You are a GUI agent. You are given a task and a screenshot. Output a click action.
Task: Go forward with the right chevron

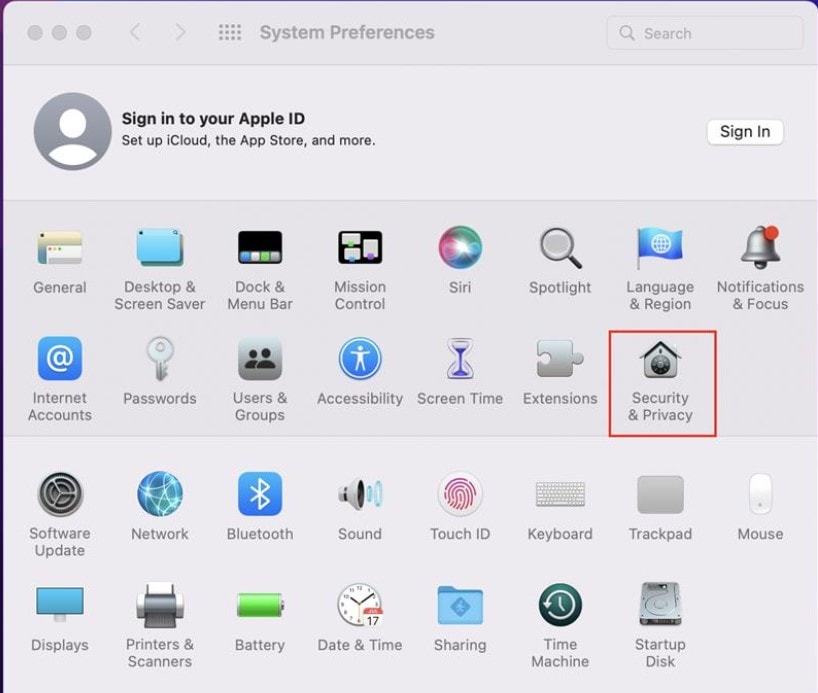click(181, 32)
